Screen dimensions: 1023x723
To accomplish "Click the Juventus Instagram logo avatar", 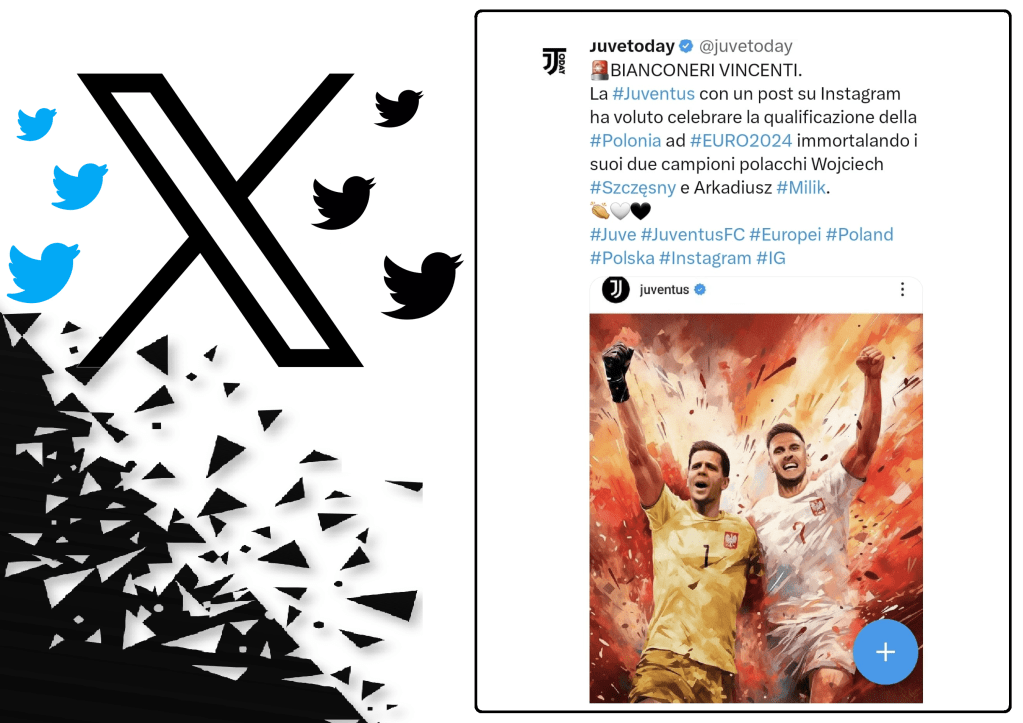I will [x=615, y=290].
